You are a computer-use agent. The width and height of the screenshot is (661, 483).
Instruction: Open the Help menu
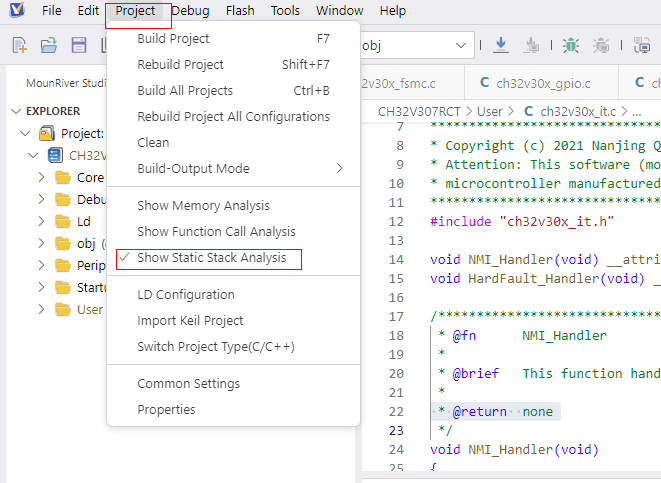[x=392, y=11]
